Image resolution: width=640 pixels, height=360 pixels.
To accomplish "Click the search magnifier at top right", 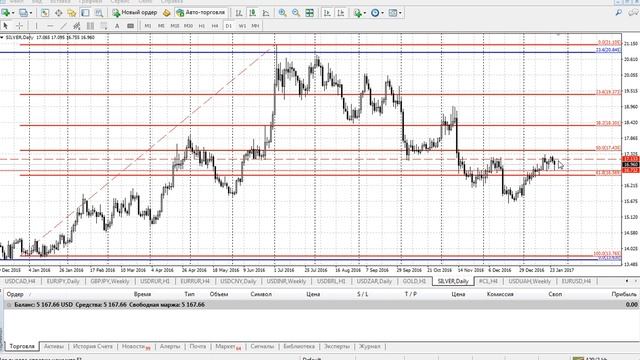I will tap(619, 13).
